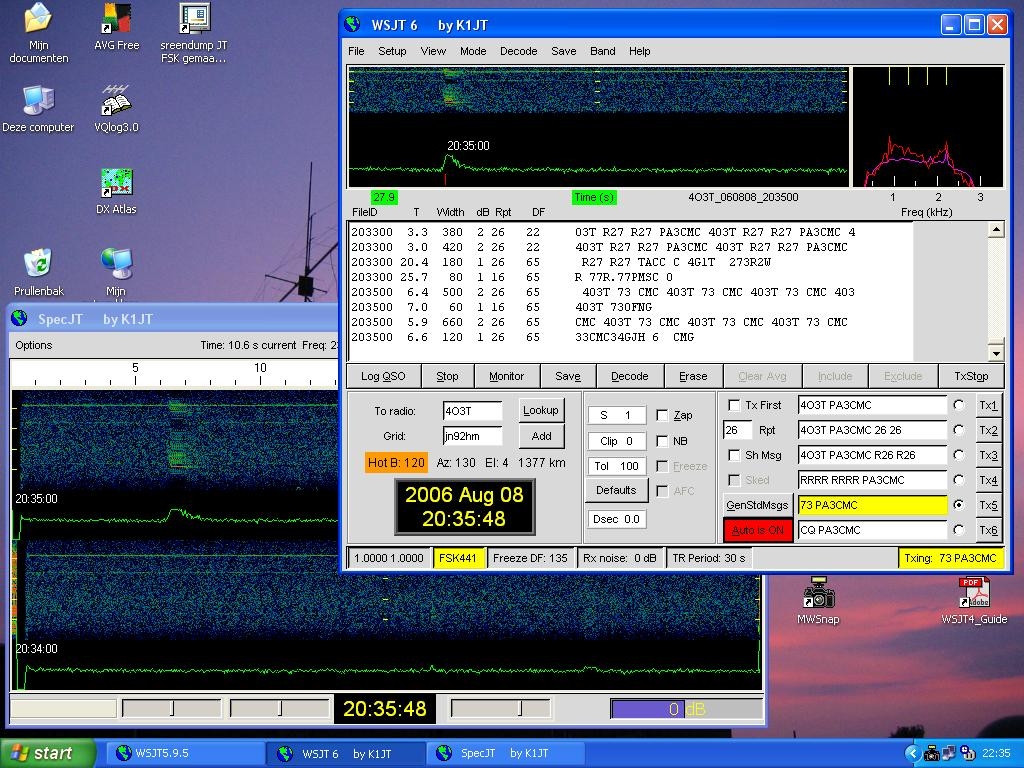Click the decoded text scroll up arrow
This screenshot has width=1024, height=768.
996,229
